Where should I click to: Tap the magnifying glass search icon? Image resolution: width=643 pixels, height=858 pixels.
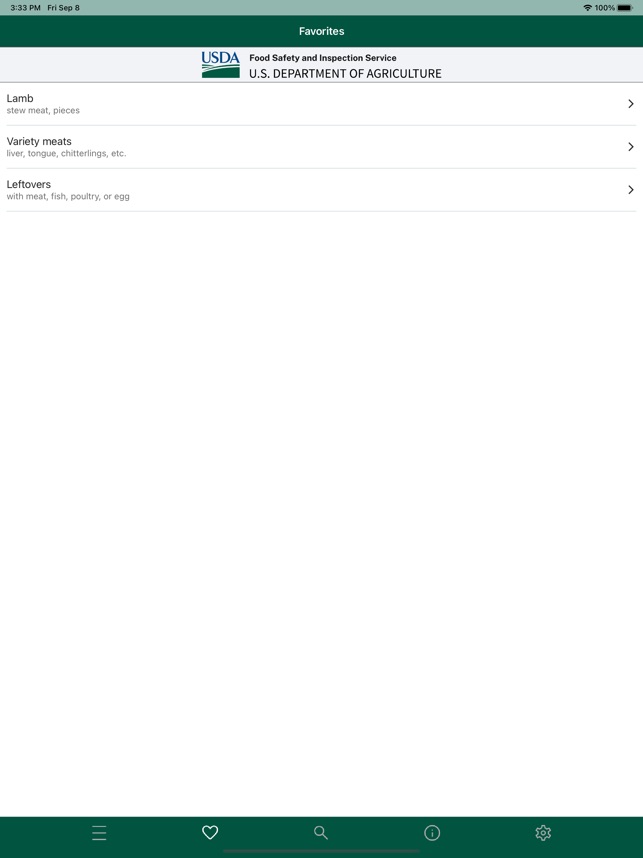coord(321,832)
